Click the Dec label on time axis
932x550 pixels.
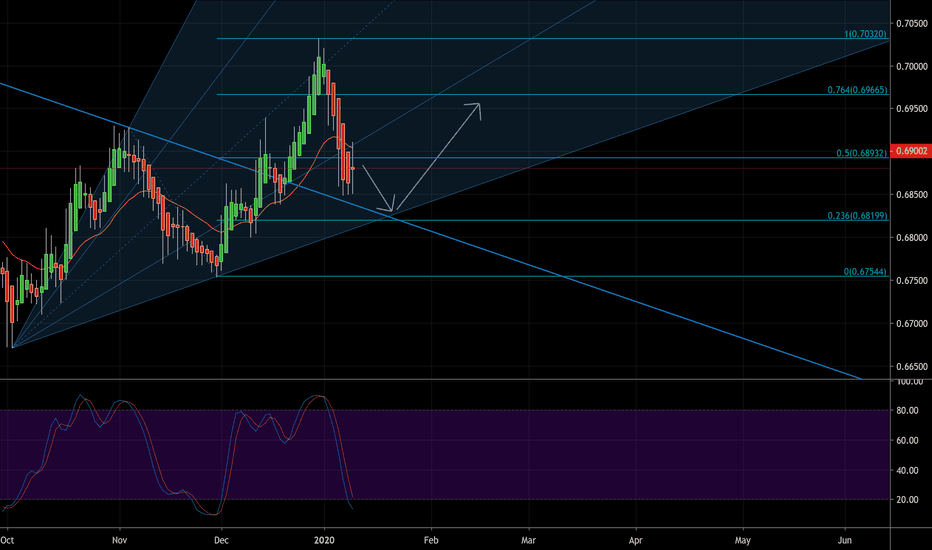pyautogui.click(x=221, y=540)
